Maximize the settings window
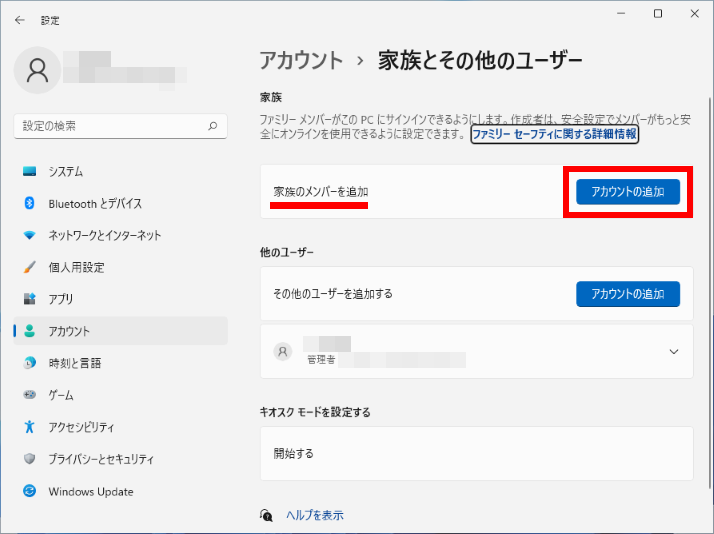 pos(658,14)
